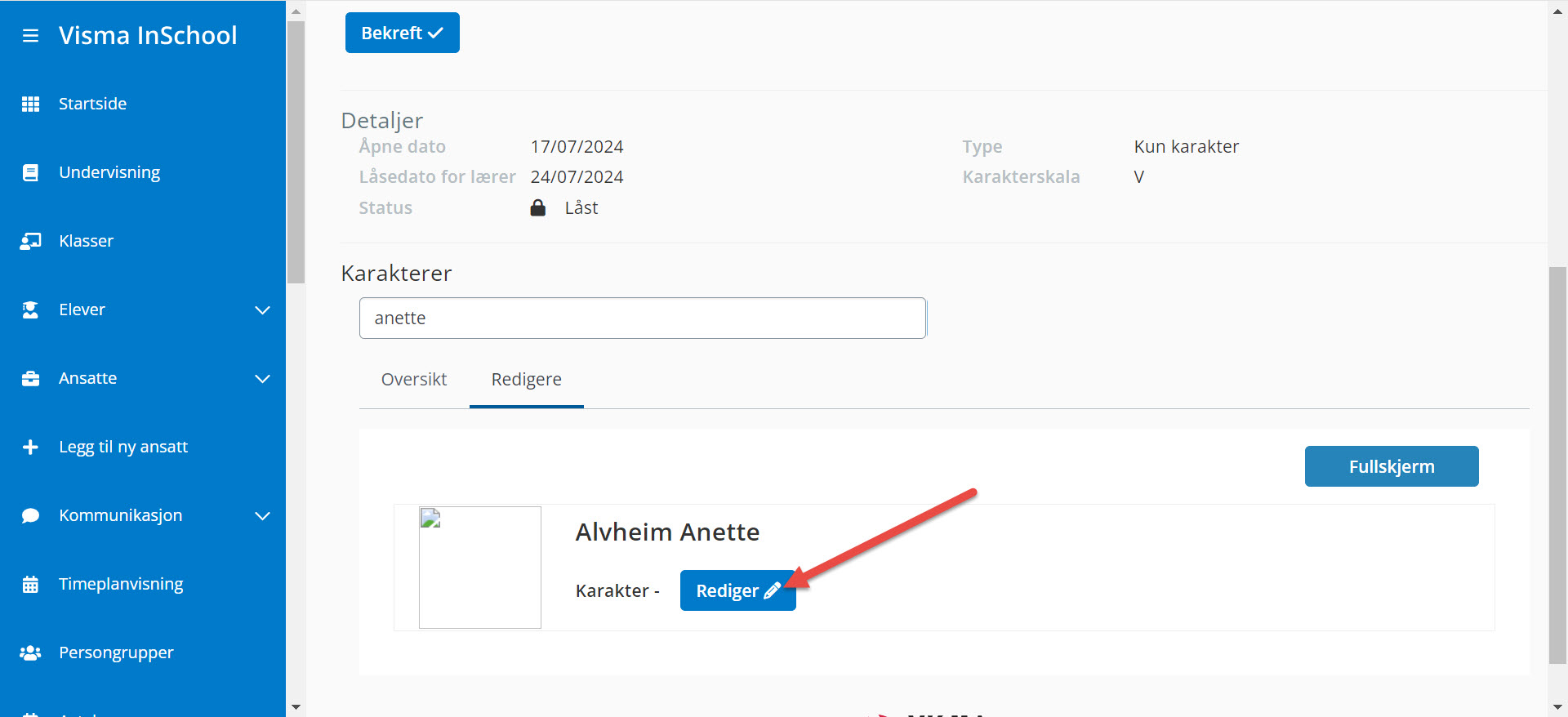Click the Undervisning book icon
The height and width of the screenshot is (717, 1568).
[30, 172]
